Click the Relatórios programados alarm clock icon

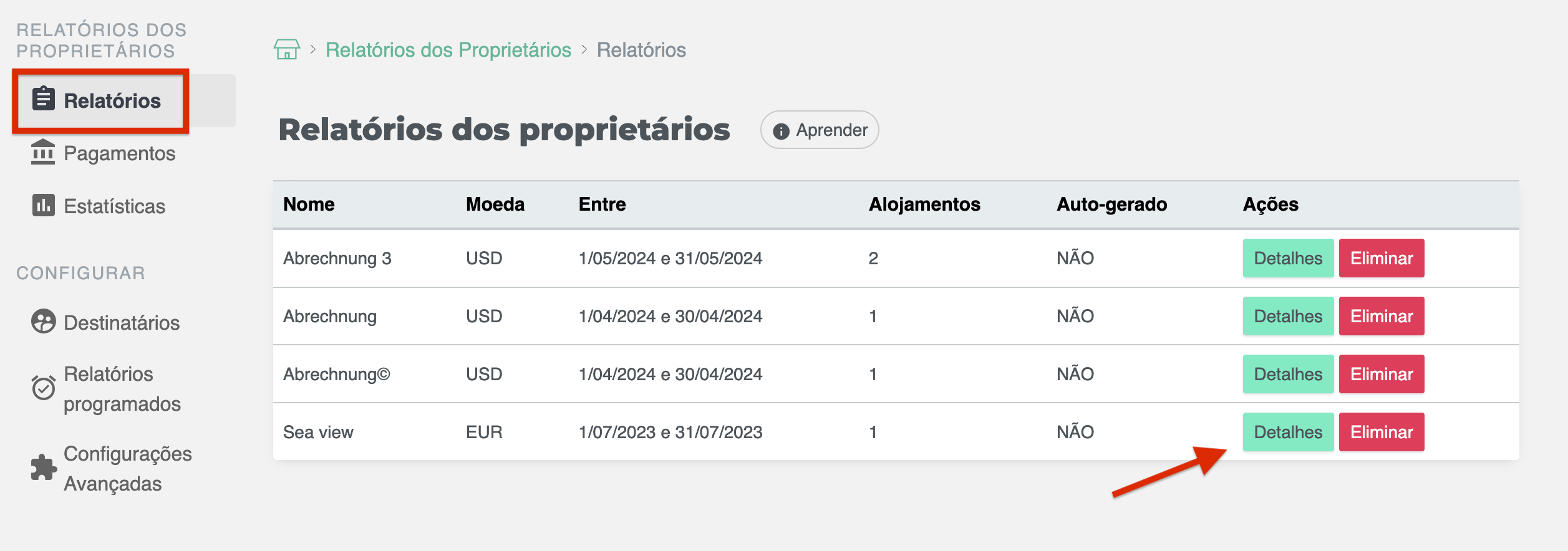(43, 388)
